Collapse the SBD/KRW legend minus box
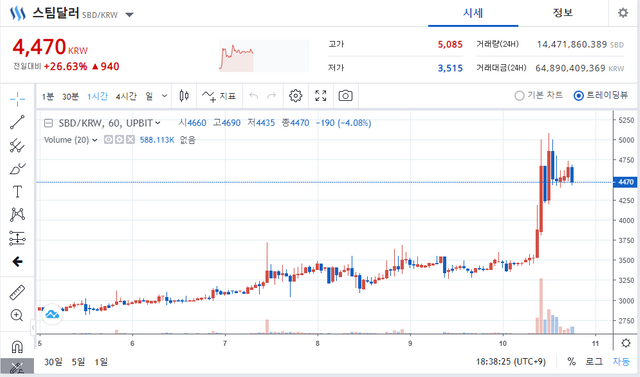Viewport: 640px width, 377px height. point(49,123)
